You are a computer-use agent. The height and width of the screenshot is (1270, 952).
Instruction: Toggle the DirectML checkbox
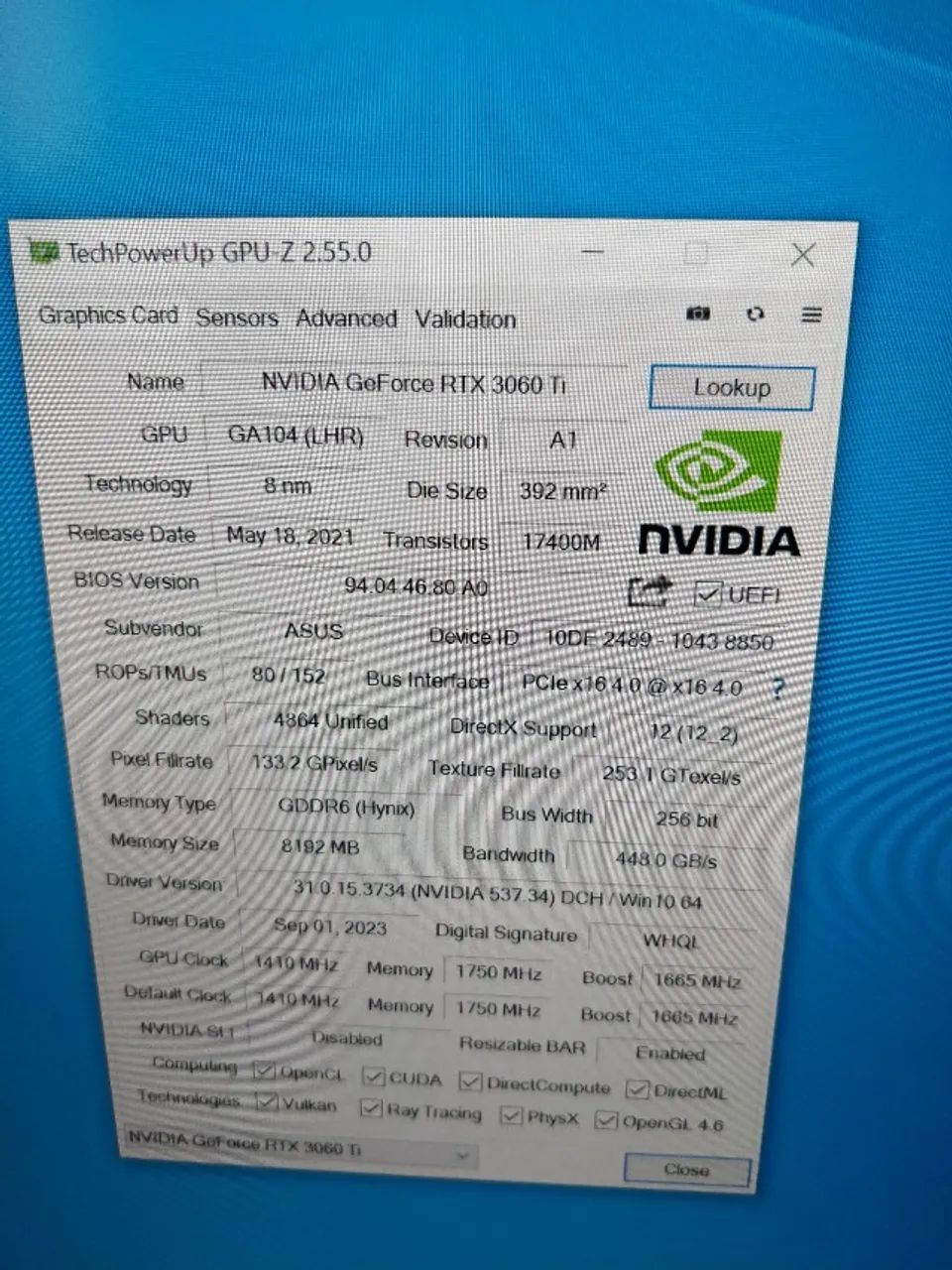[x=637, y=1089]
